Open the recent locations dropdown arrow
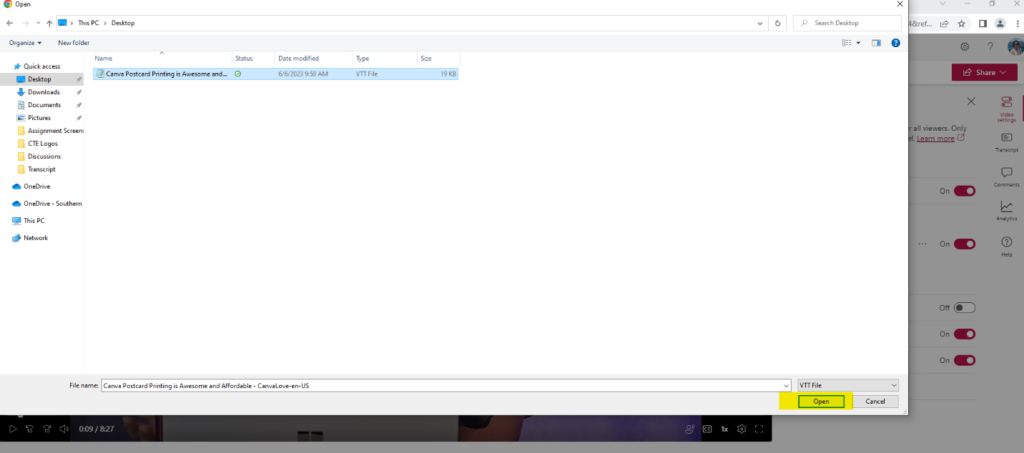 [x=37, y=23]
